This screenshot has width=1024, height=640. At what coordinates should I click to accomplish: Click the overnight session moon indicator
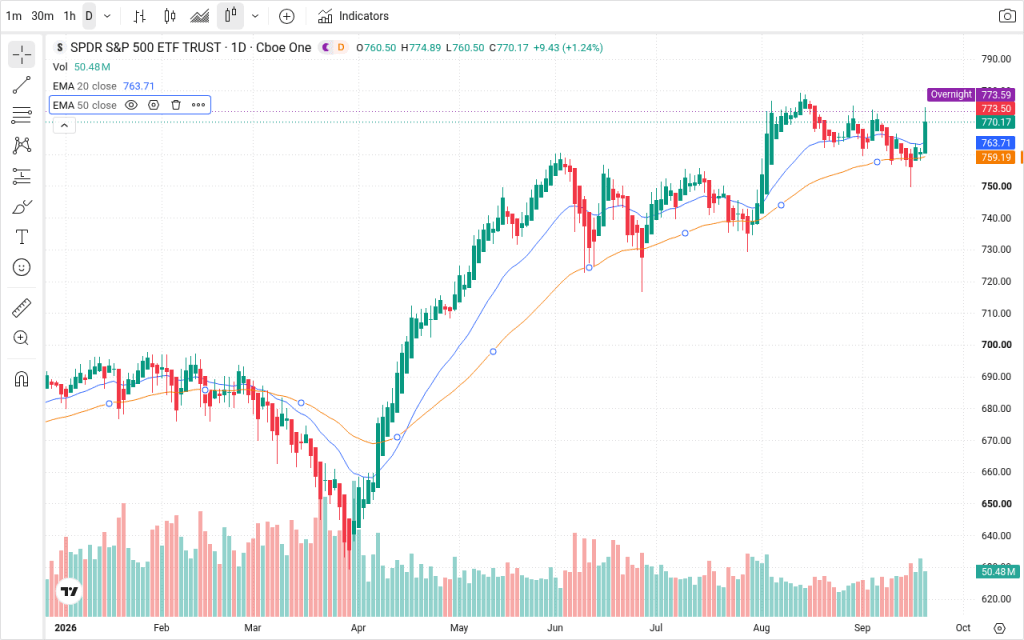[325, 48]
